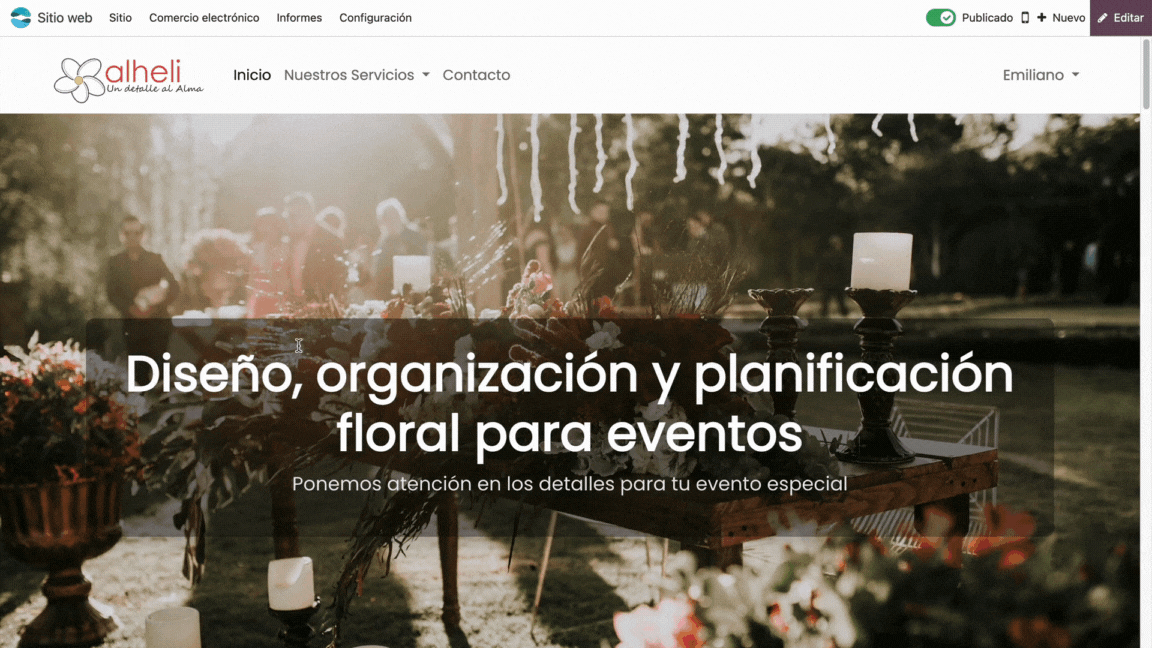Open the Sitio menu

(x=120, y=18)
